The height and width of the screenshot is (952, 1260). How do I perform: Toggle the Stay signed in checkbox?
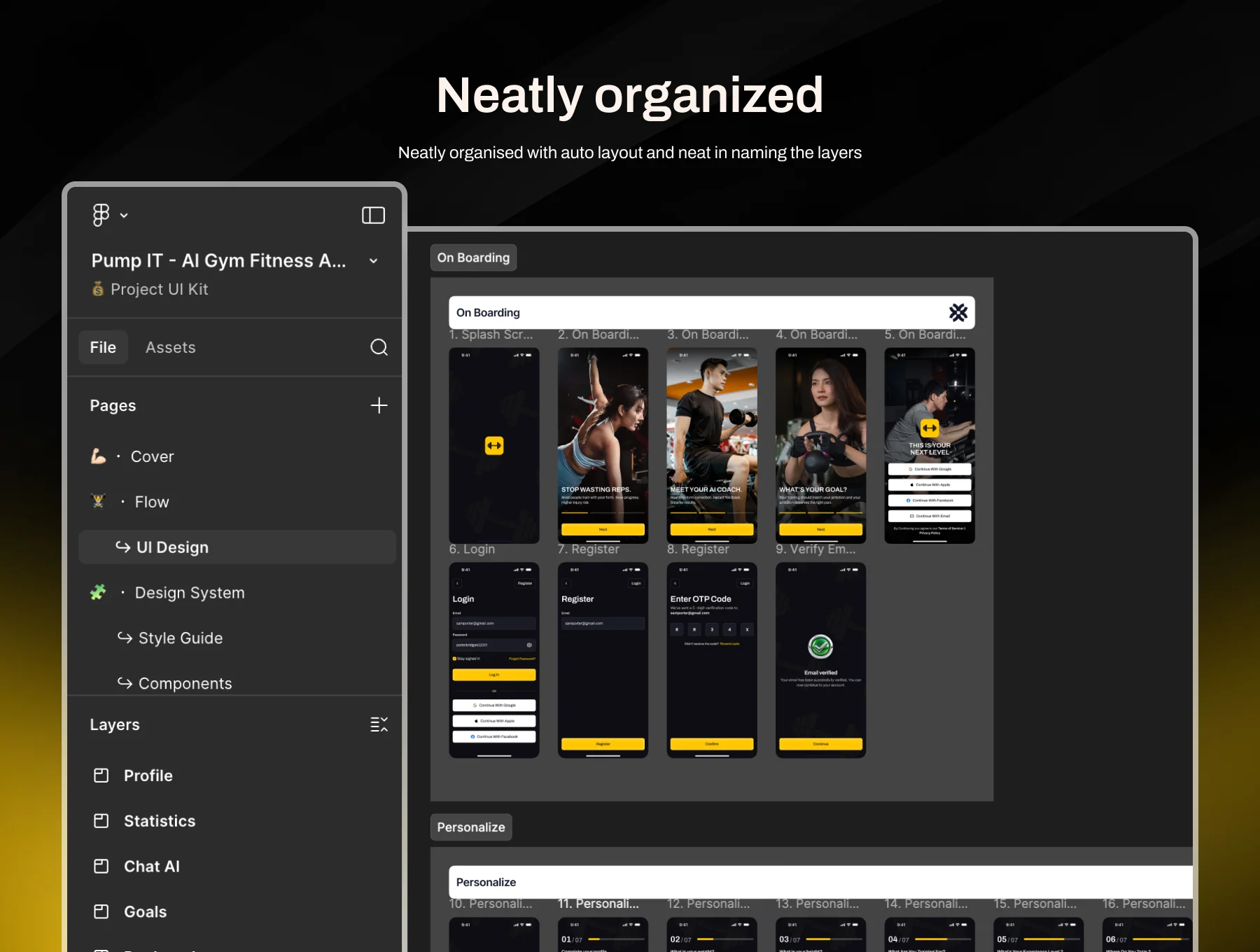click(454, 659)
